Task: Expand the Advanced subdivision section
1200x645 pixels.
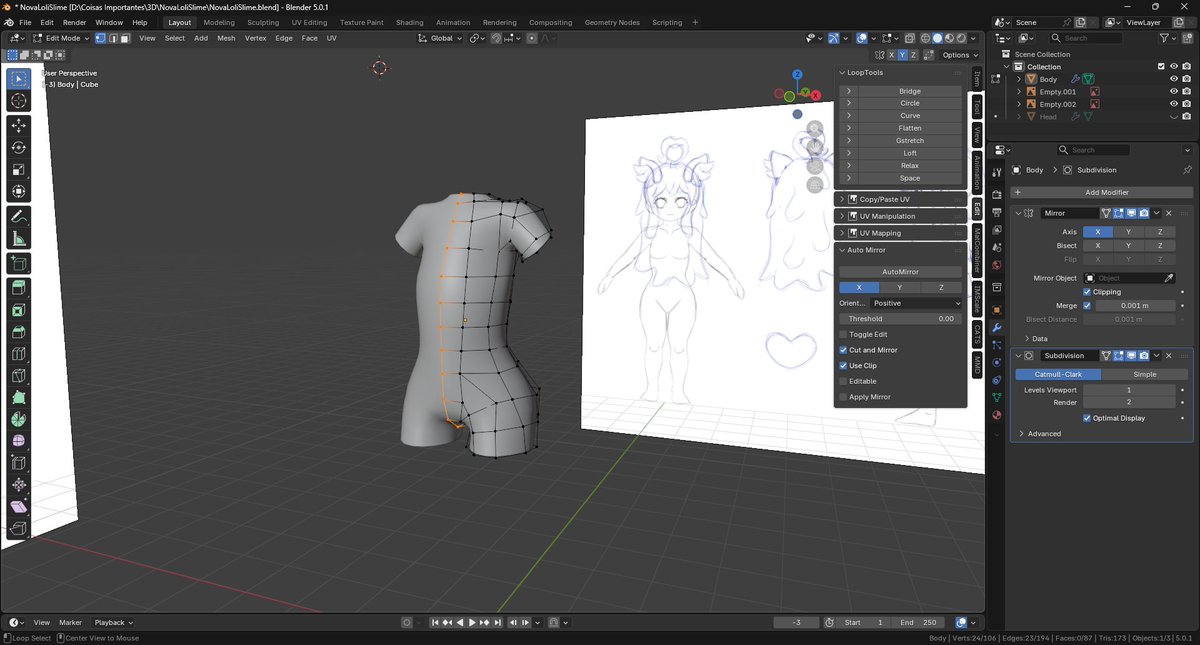Action: [1040, 434]
